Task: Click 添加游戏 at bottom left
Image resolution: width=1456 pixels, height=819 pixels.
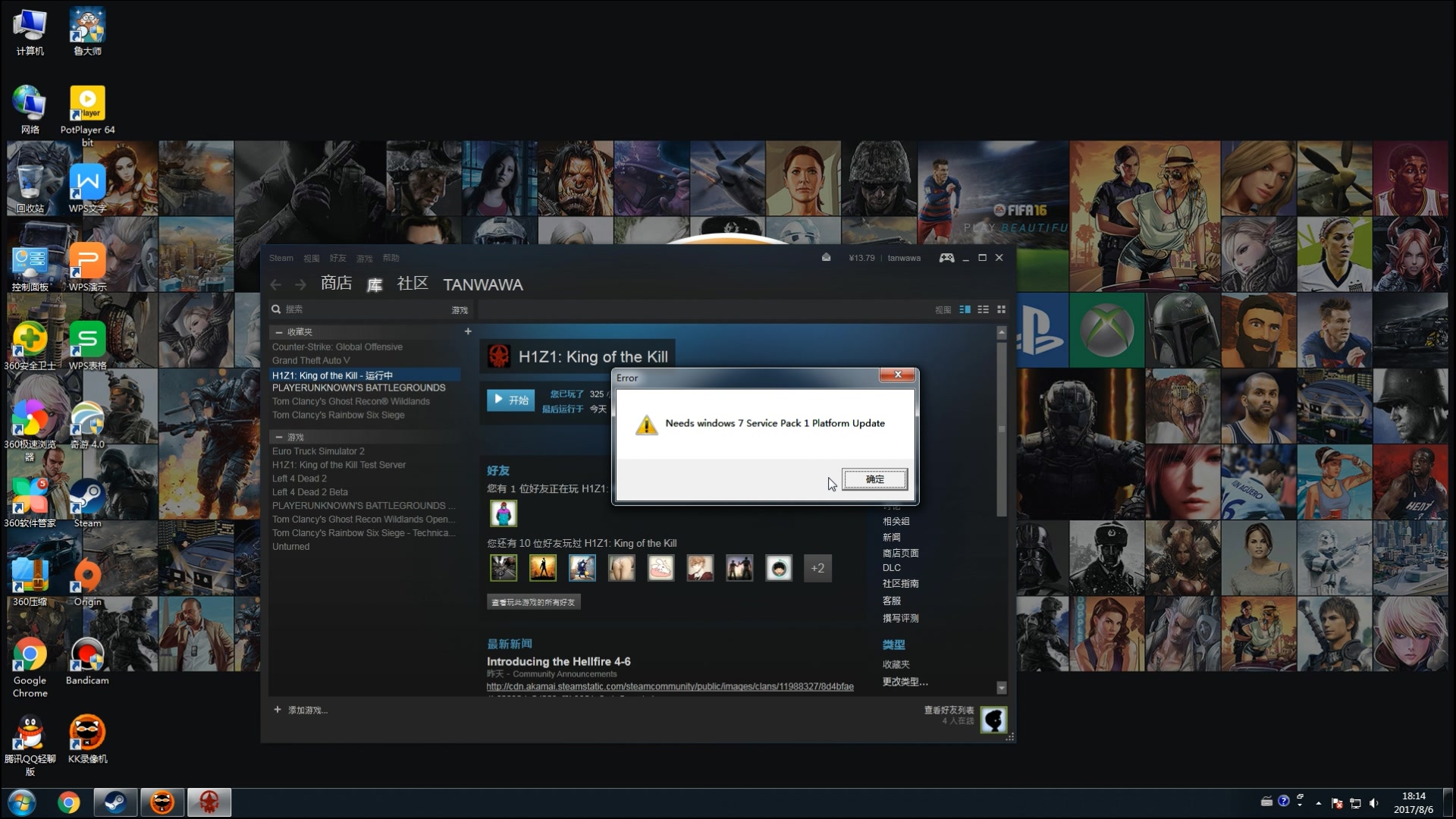Action: [300, 711]
